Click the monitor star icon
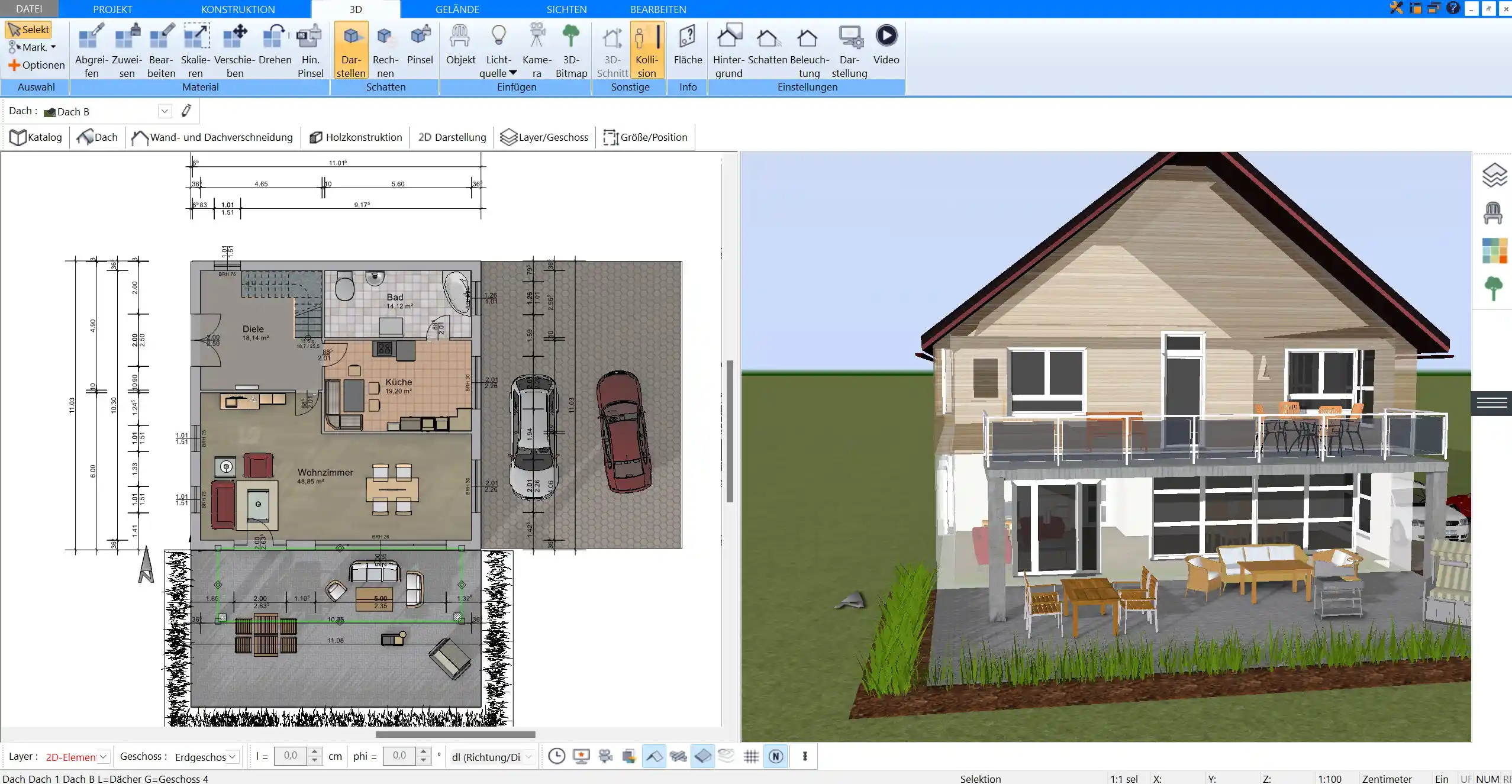The height and width of the screenshot is (784, 1512). 581,756
